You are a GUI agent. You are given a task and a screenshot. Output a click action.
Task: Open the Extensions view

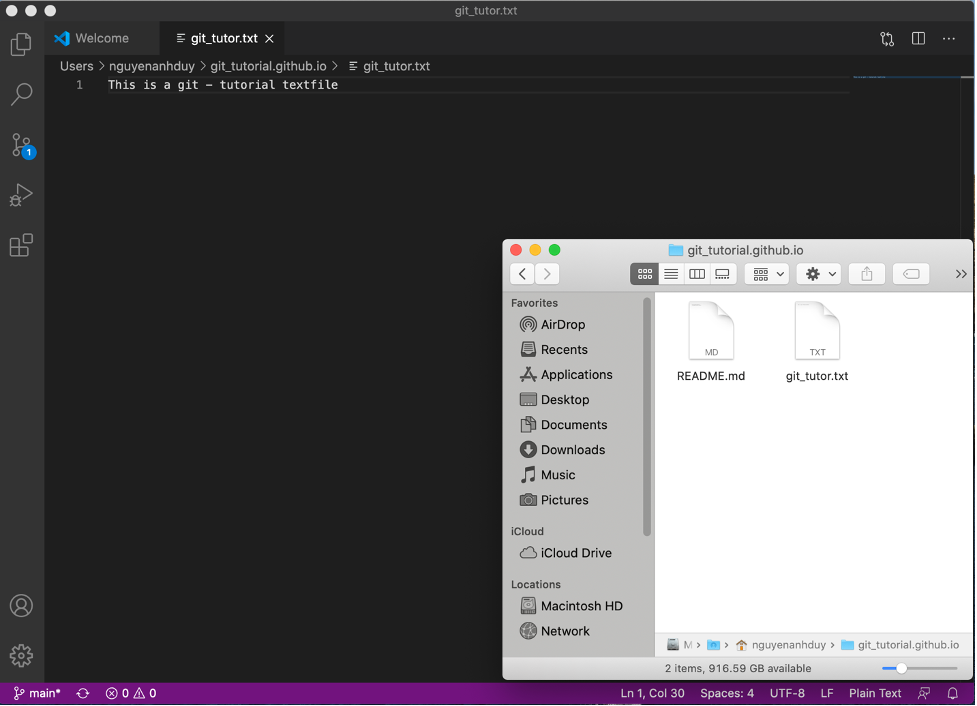pos(21,245)
